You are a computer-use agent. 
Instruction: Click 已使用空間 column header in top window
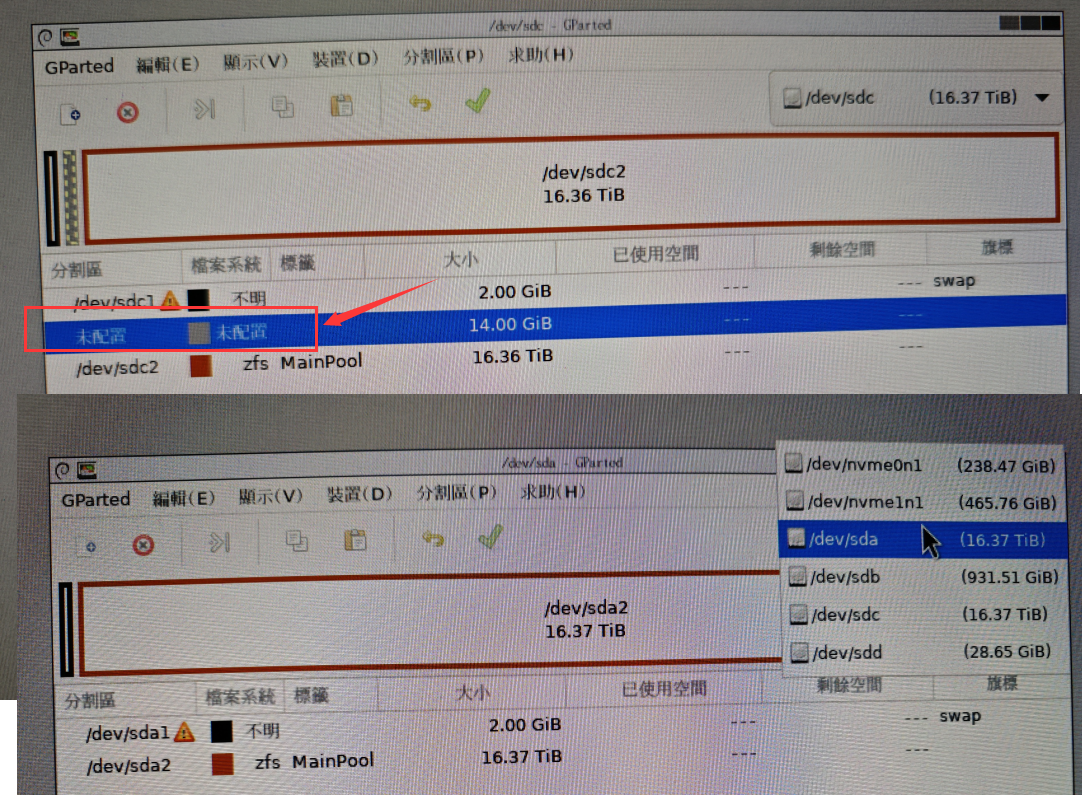[656, 254]
